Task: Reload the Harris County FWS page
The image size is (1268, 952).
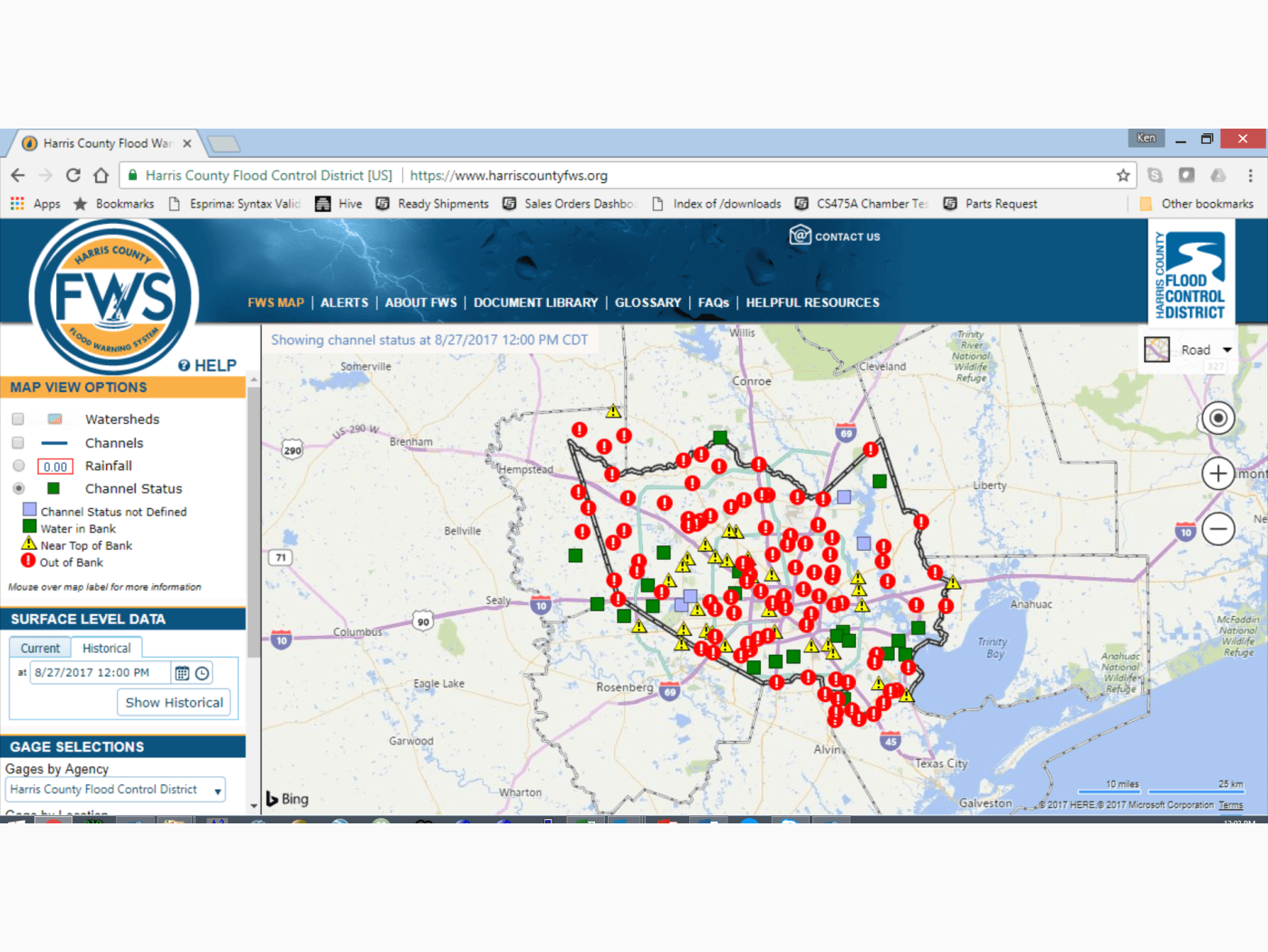Action: point(73,175)
